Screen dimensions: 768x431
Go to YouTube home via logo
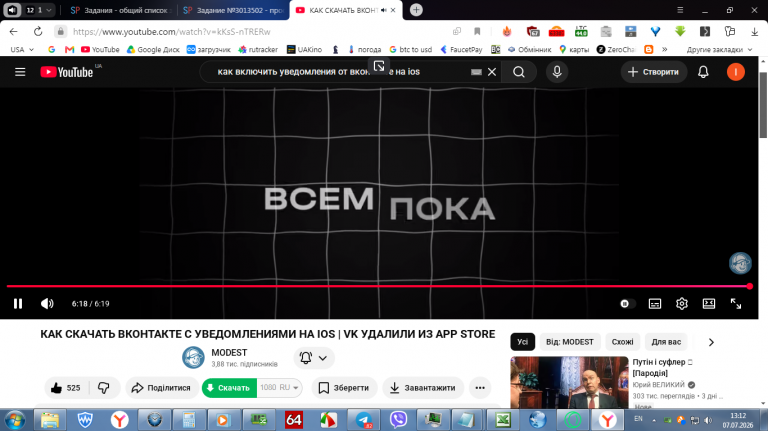[x=67, y=72]
